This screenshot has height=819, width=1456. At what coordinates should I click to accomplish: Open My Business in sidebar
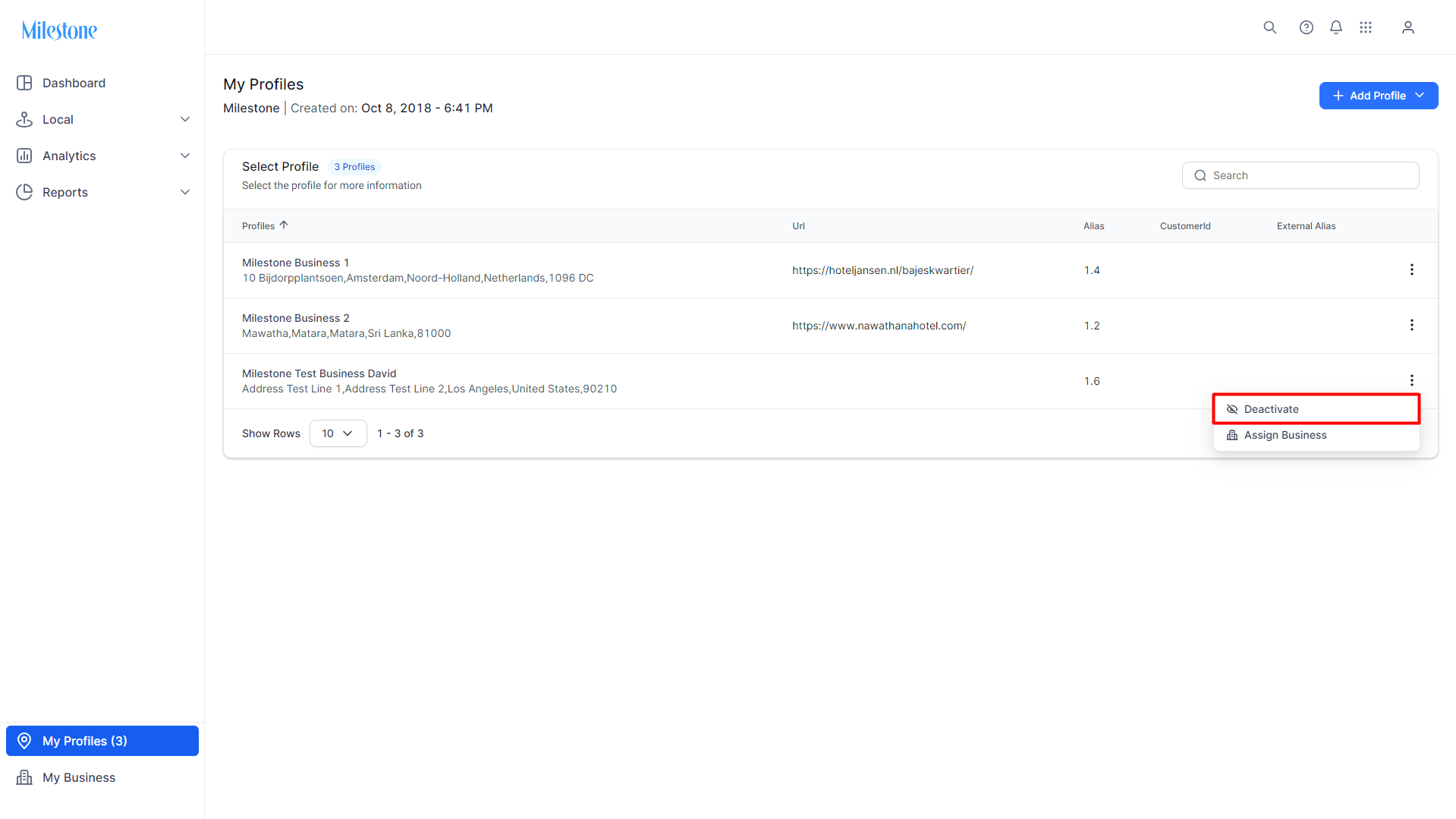pyautogui.click(x=102, y=777)
